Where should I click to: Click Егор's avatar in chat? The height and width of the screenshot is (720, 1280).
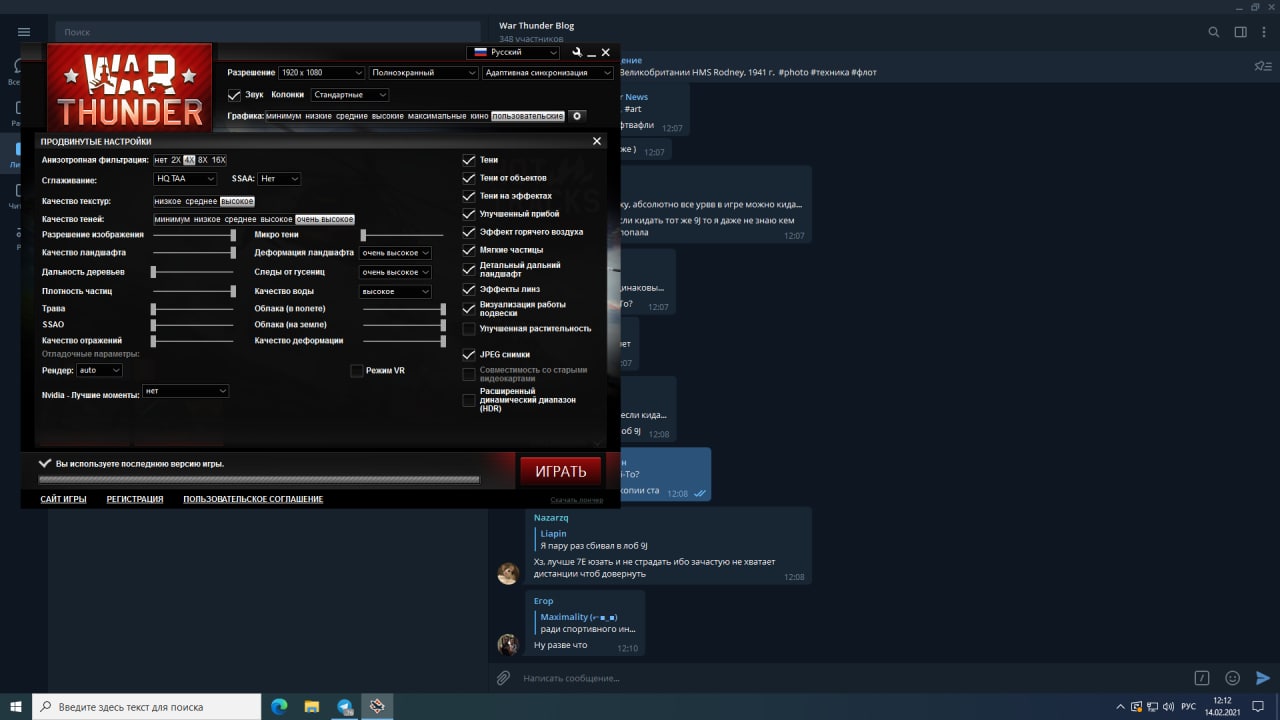(x=508, y=645)
